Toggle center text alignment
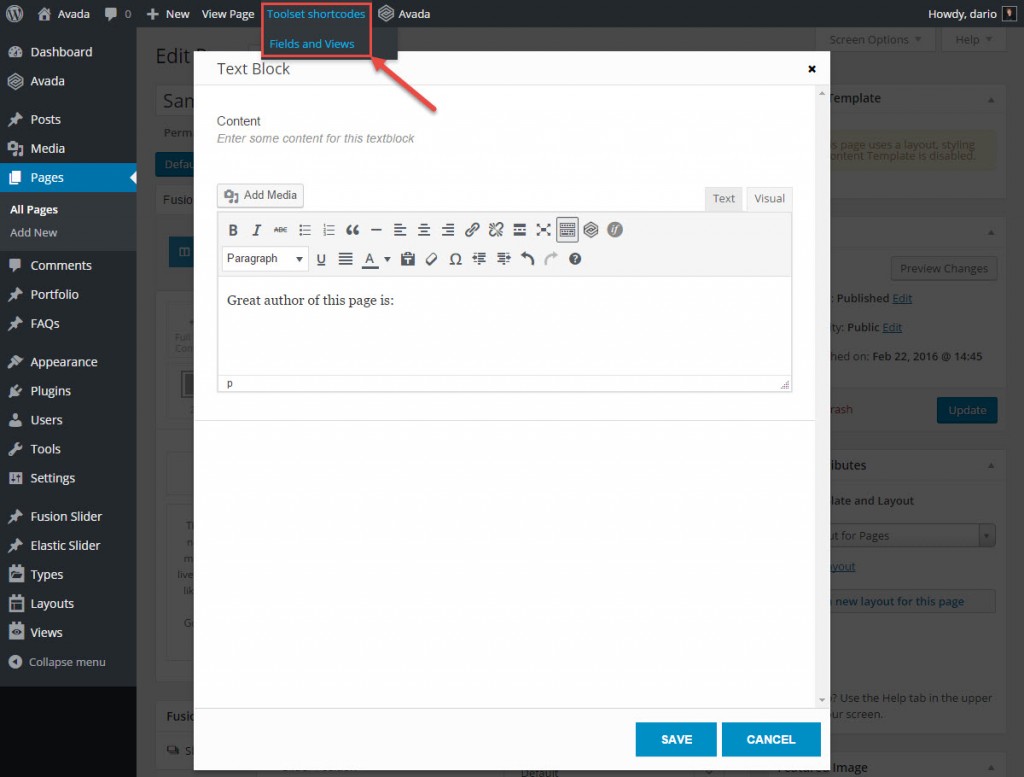 pos(424,229)
